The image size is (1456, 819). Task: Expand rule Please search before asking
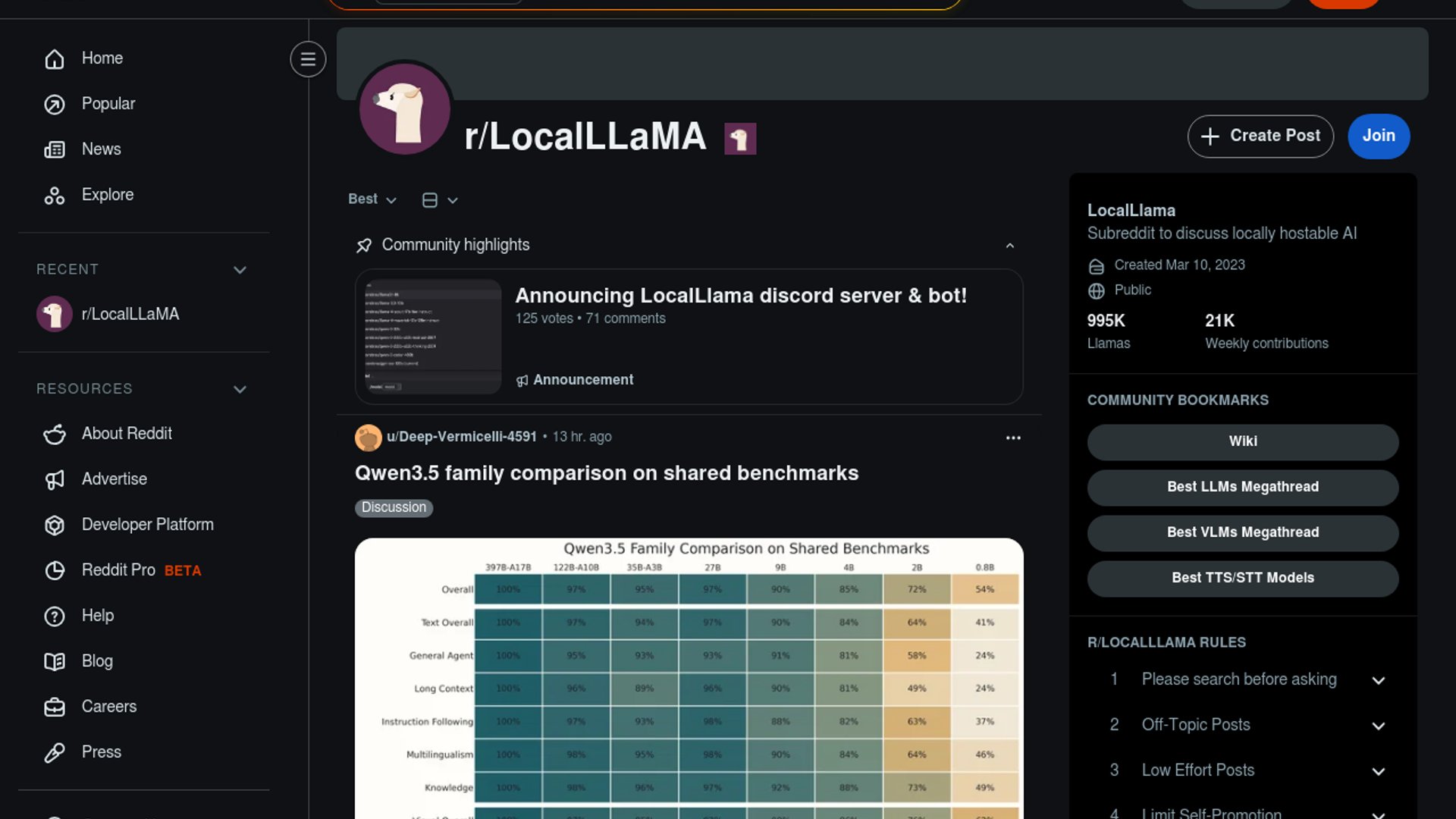click(x=1378, y=680)
